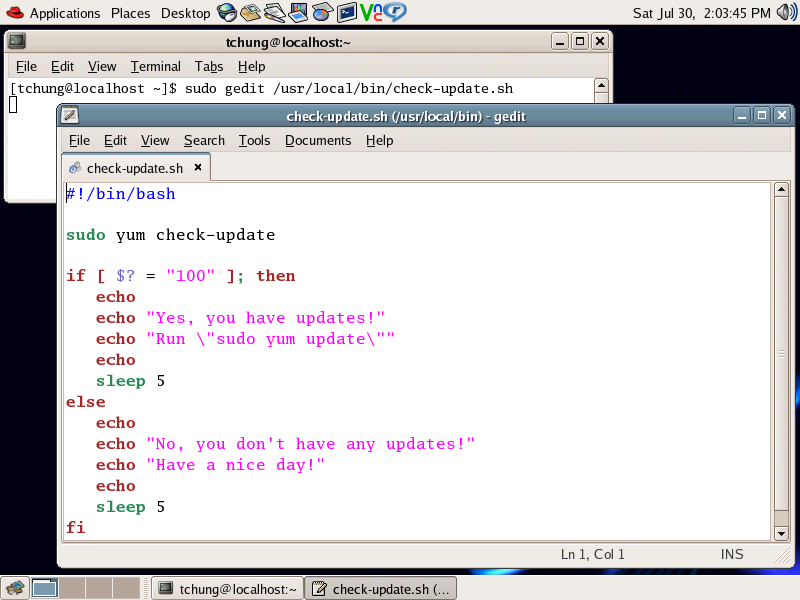Launch the word processor launcher icon

[274, 12]
